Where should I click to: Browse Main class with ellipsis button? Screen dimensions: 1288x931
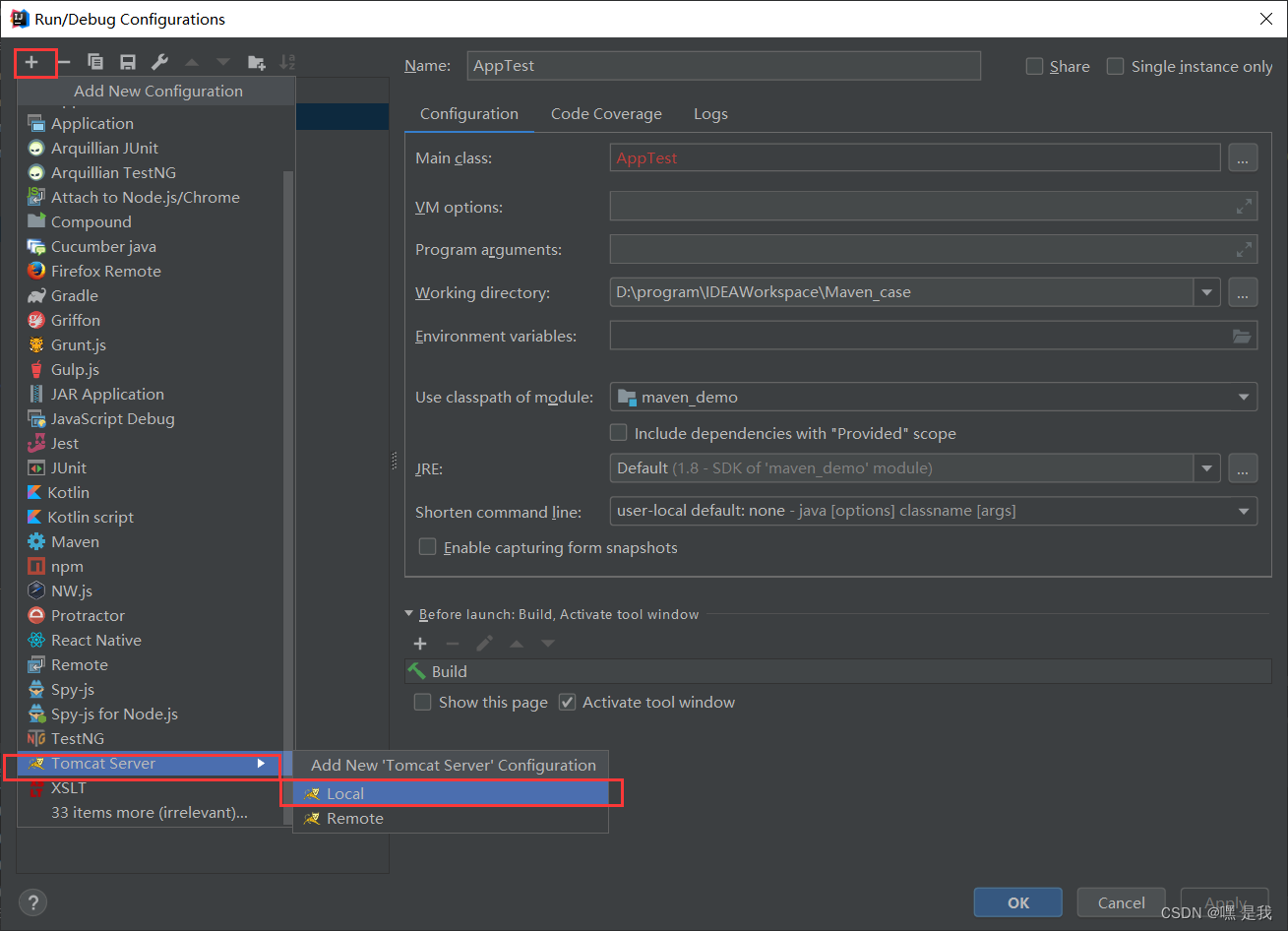tap(1243, 157)
